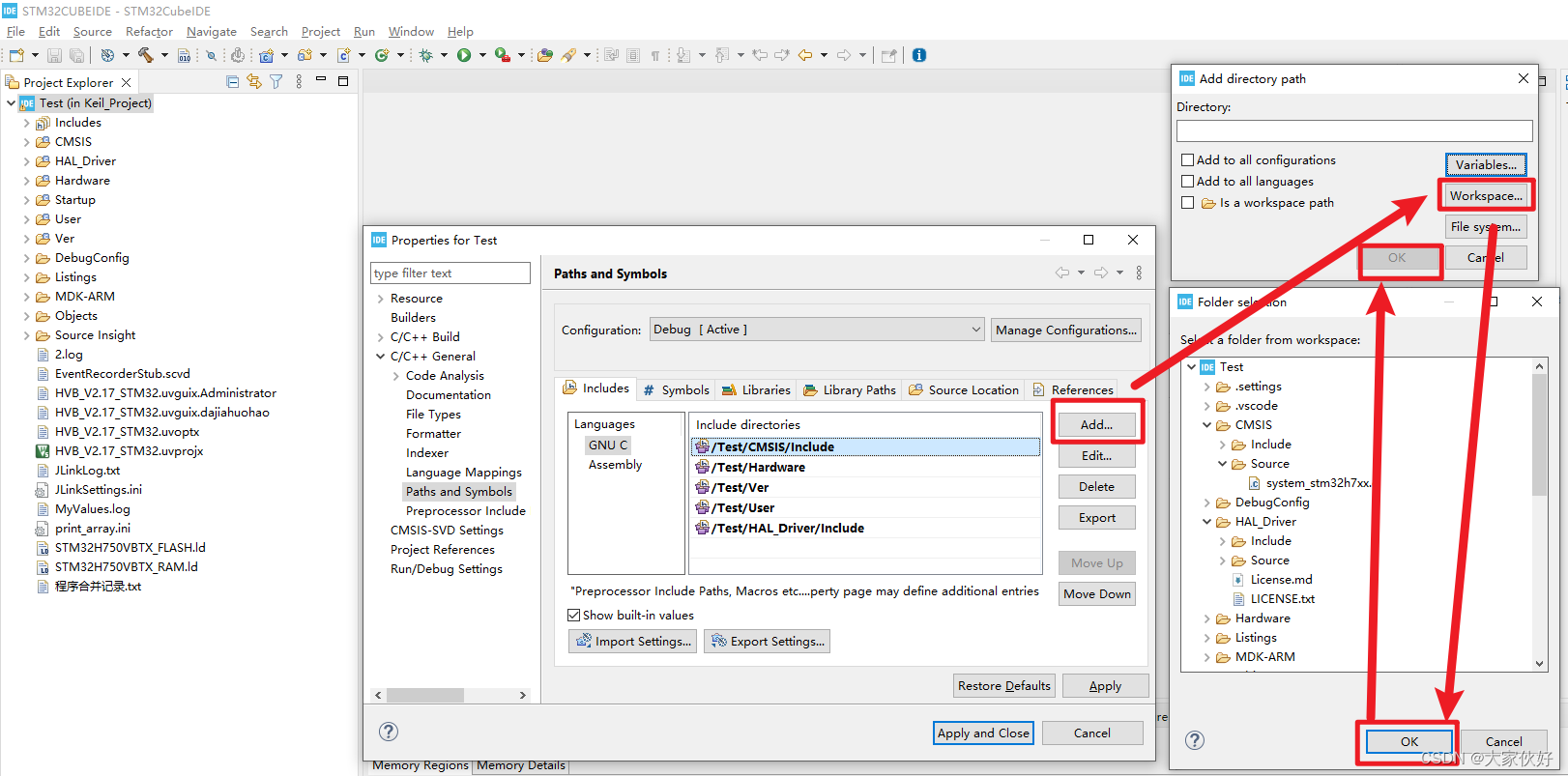
Task: Click the Search flashlight toolbar icon
Action: [568, 55]
